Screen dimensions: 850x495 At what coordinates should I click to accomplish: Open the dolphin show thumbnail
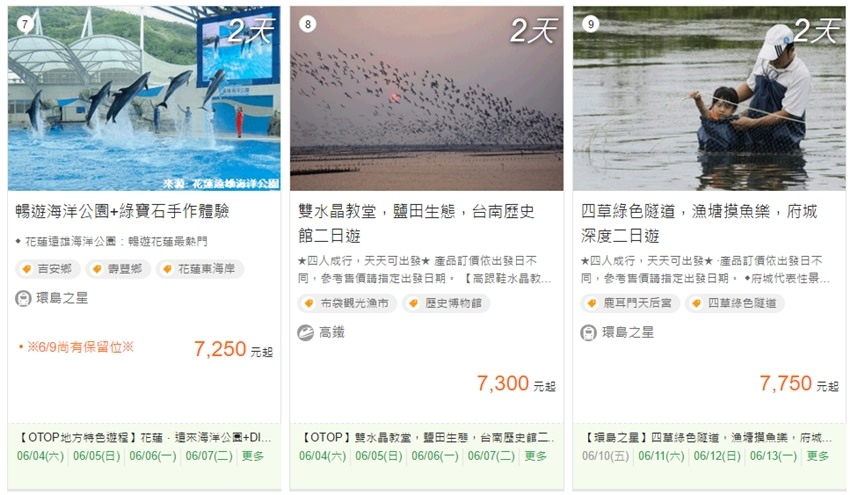tap(144, 98)
